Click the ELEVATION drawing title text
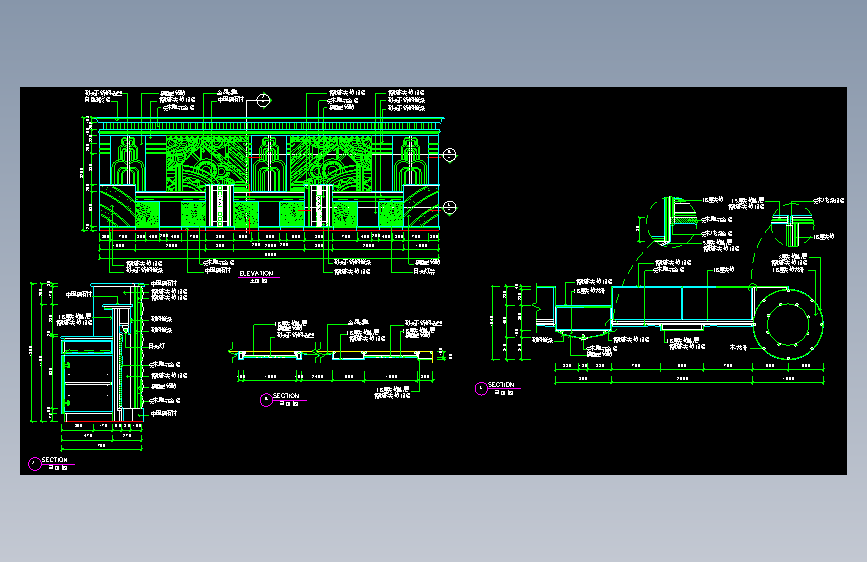The width and height of the screenshot is (867, 562). (256, 273)
